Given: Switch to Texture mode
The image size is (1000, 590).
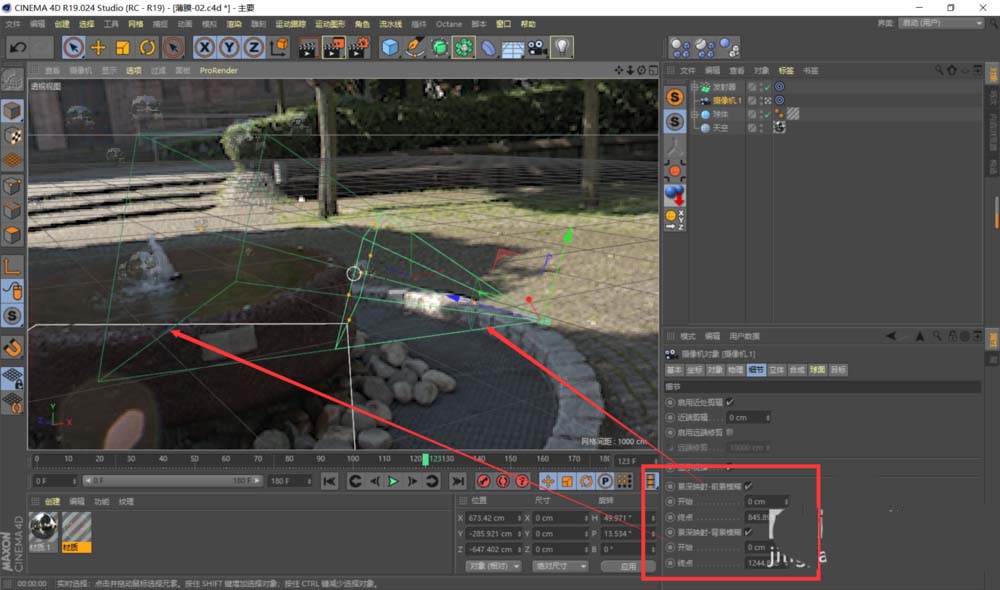Looking at the screenshot, I should point(12,136).
